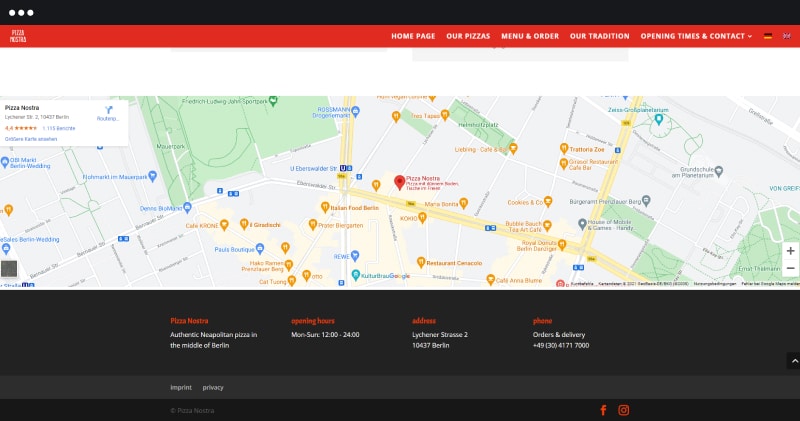800x421 pixels.
Task: Open the Prater Biergarten marker
Action: point(313,225)
